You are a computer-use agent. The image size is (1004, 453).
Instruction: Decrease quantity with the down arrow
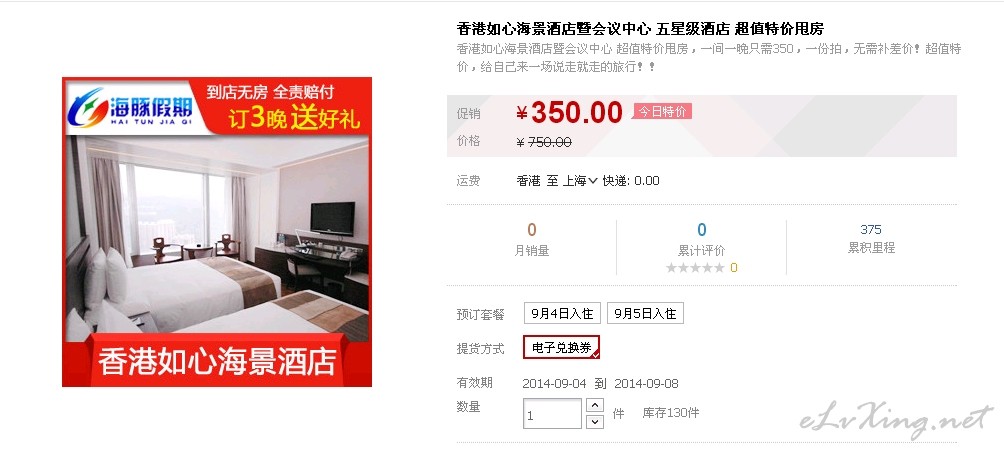tap(595, 422)
